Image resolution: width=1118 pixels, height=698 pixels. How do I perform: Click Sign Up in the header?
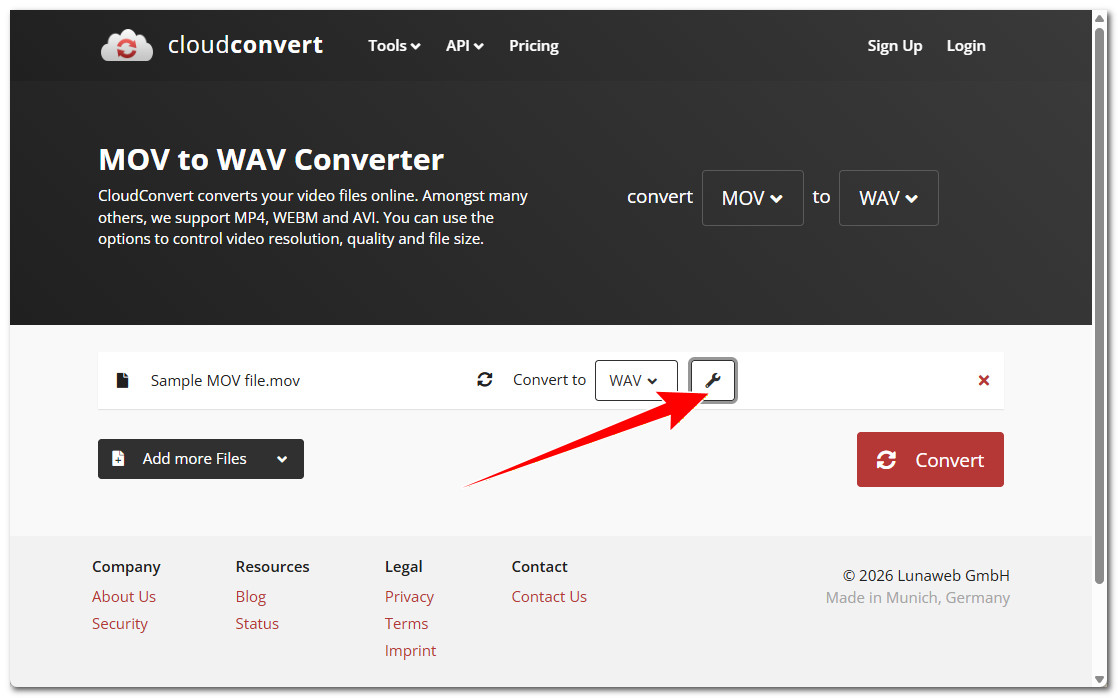point(894,46)
